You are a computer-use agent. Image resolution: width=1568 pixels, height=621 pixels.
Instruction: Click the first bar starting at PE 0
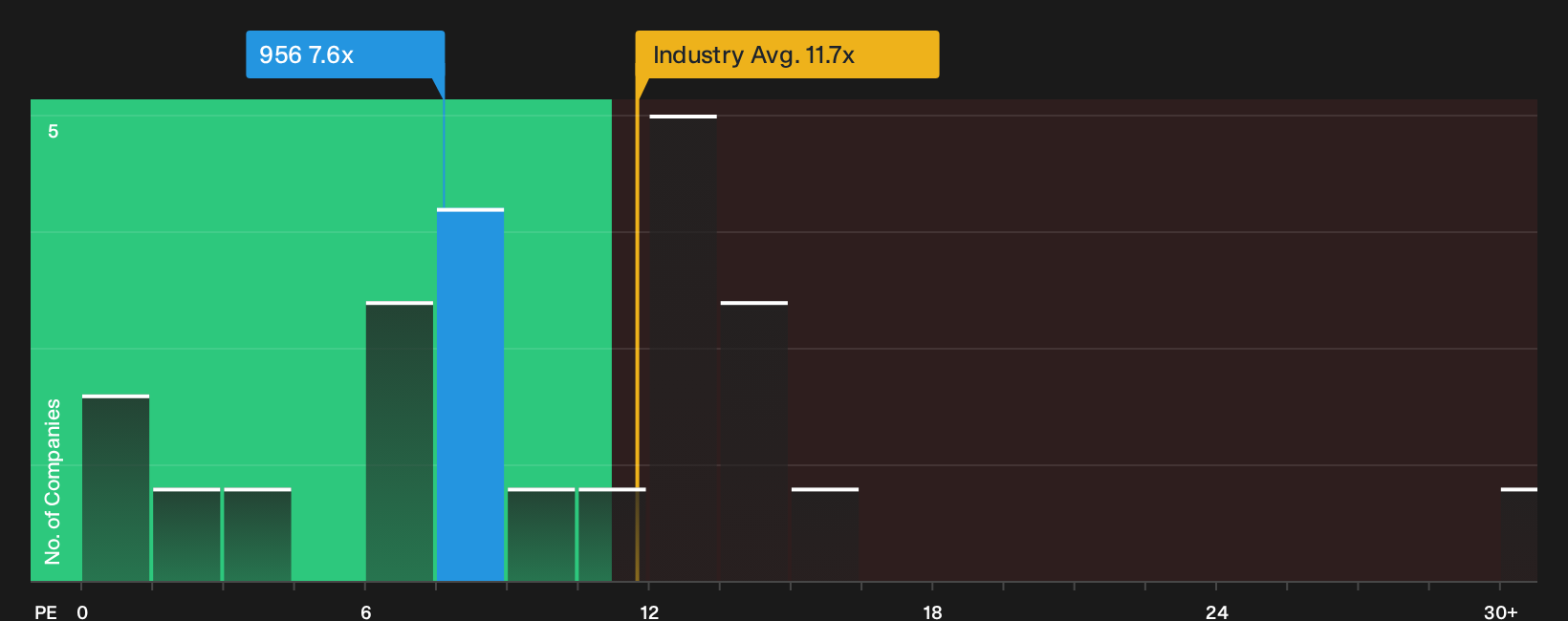point(116,487)
